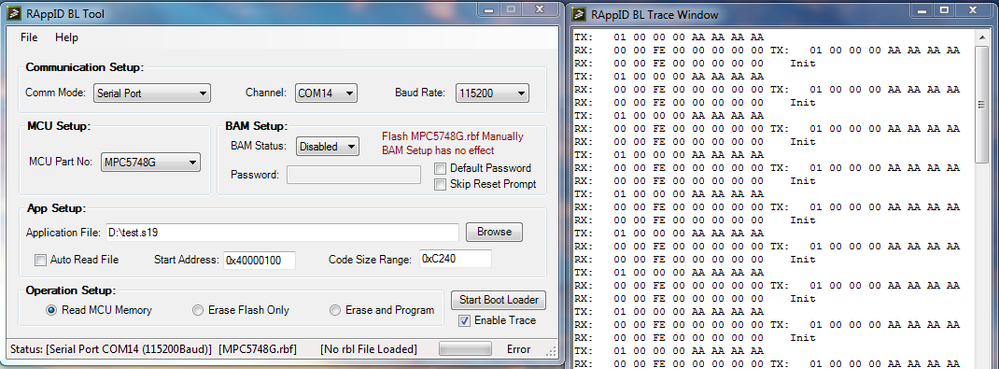Select the Erase Flash Only radio button
This screenshot has height=369, width=999.
pos(198,310)
